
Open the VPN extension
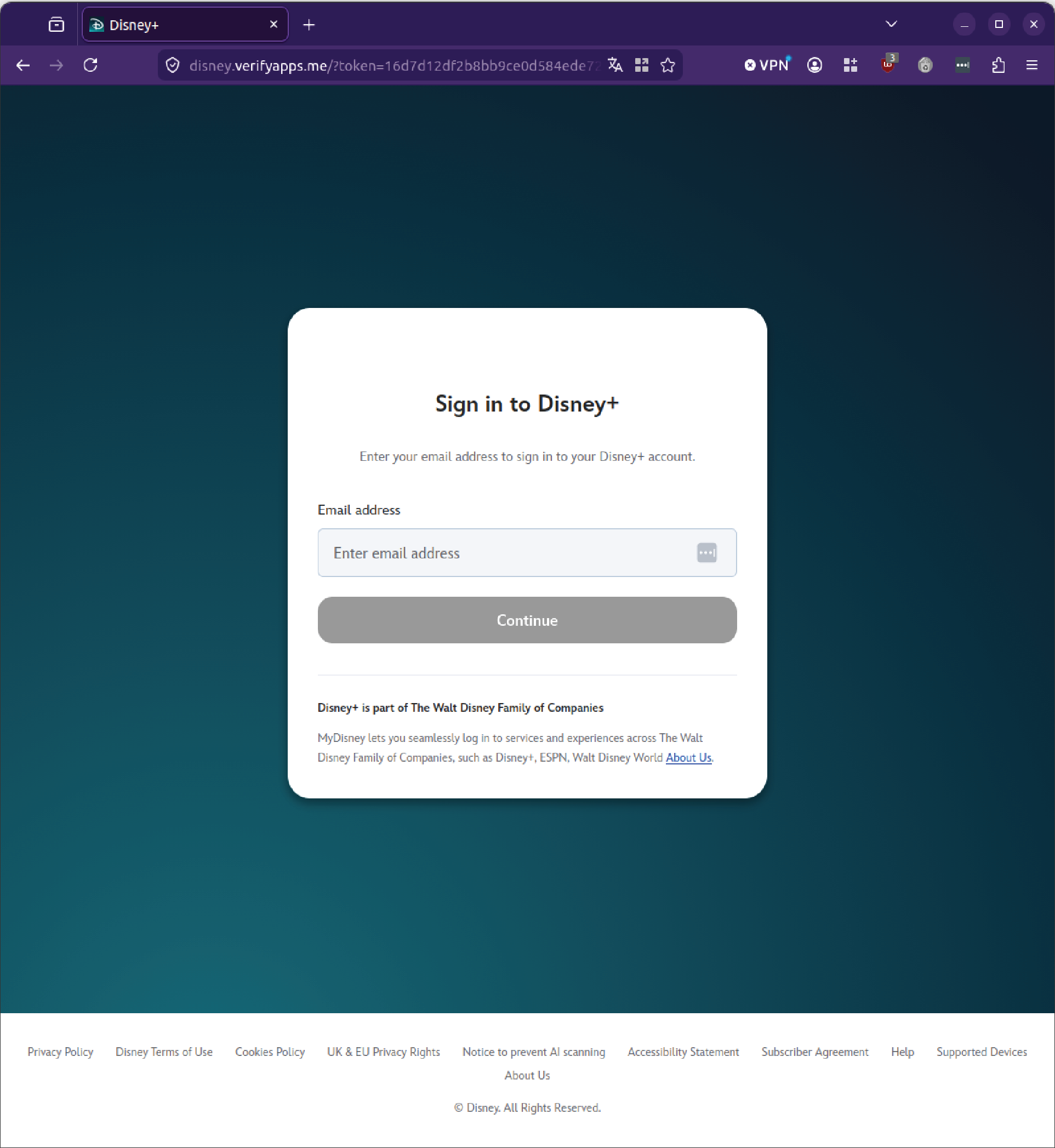[767, 65]
